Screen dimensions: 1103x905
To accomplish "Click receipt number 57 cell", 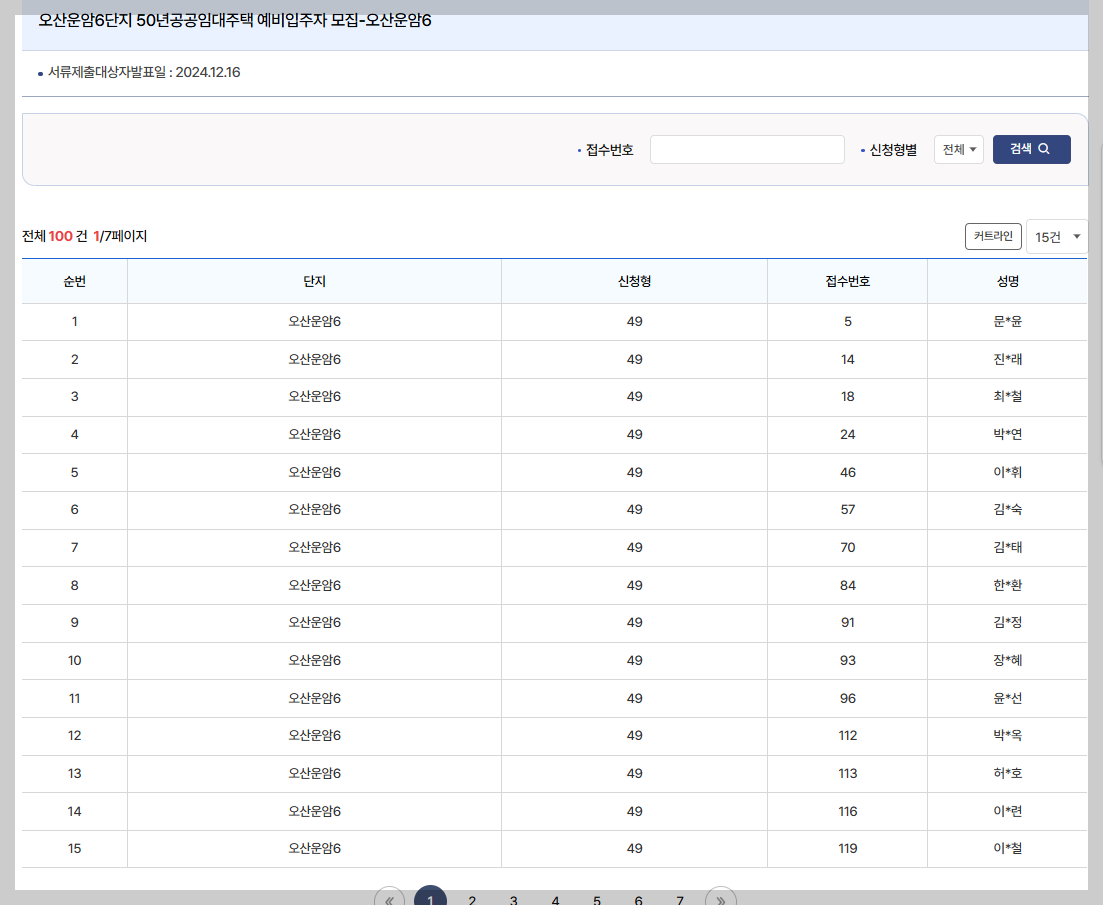I will point(848,510).
